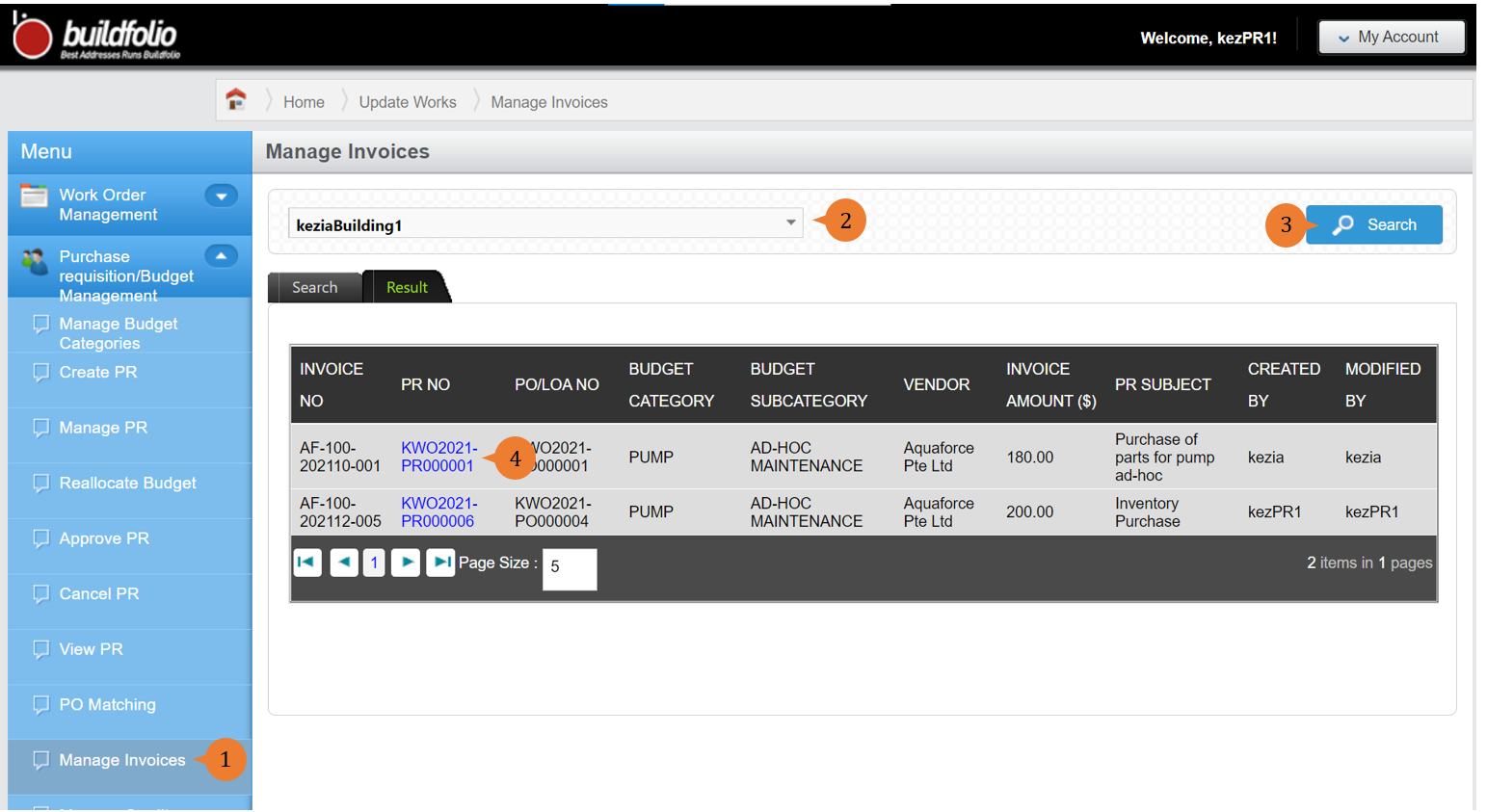Viewport: 1487px width, 812px height.
Task: Click the BUDGET CATEGORY column header
Action: 672,384
